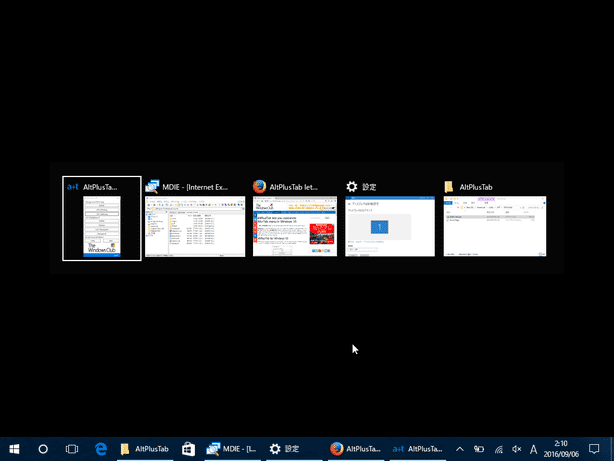Screen dimensions: 614x461
Task: Toggle the IME input mode A indicator
Action: [533, 449]
